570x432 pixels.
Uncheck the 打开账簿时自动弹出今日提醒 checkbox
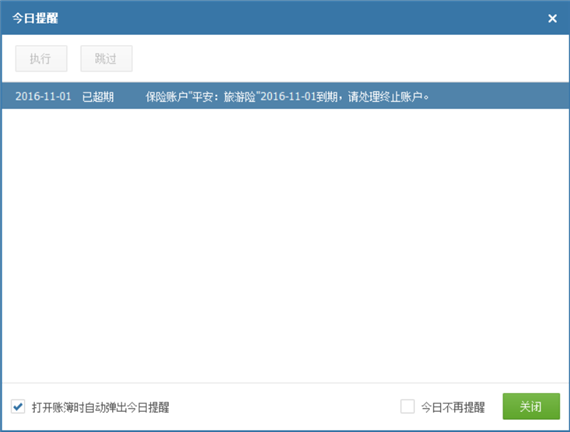click(x=18, y=407)
